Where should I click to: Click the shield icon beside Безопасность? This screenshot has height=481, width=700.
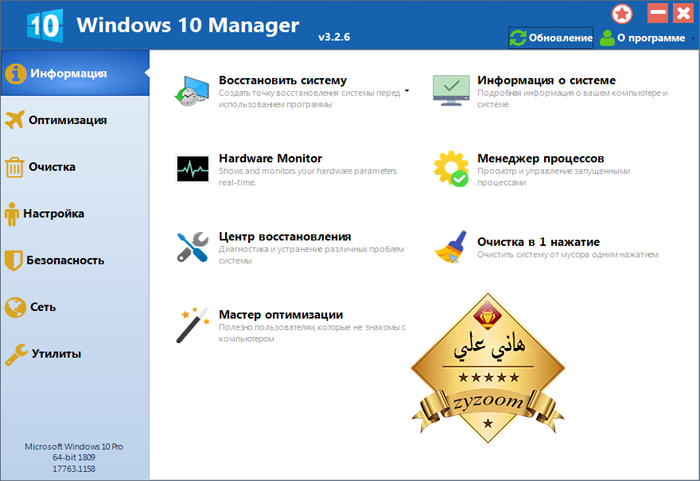coord(13,260)
